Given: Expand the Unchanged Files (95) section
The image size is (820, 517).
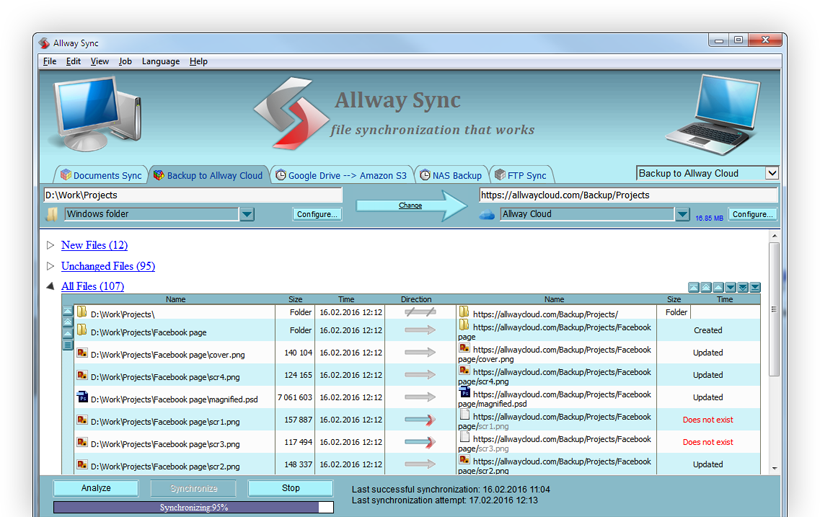Looking at the screenshot, I should coord(50,266).
